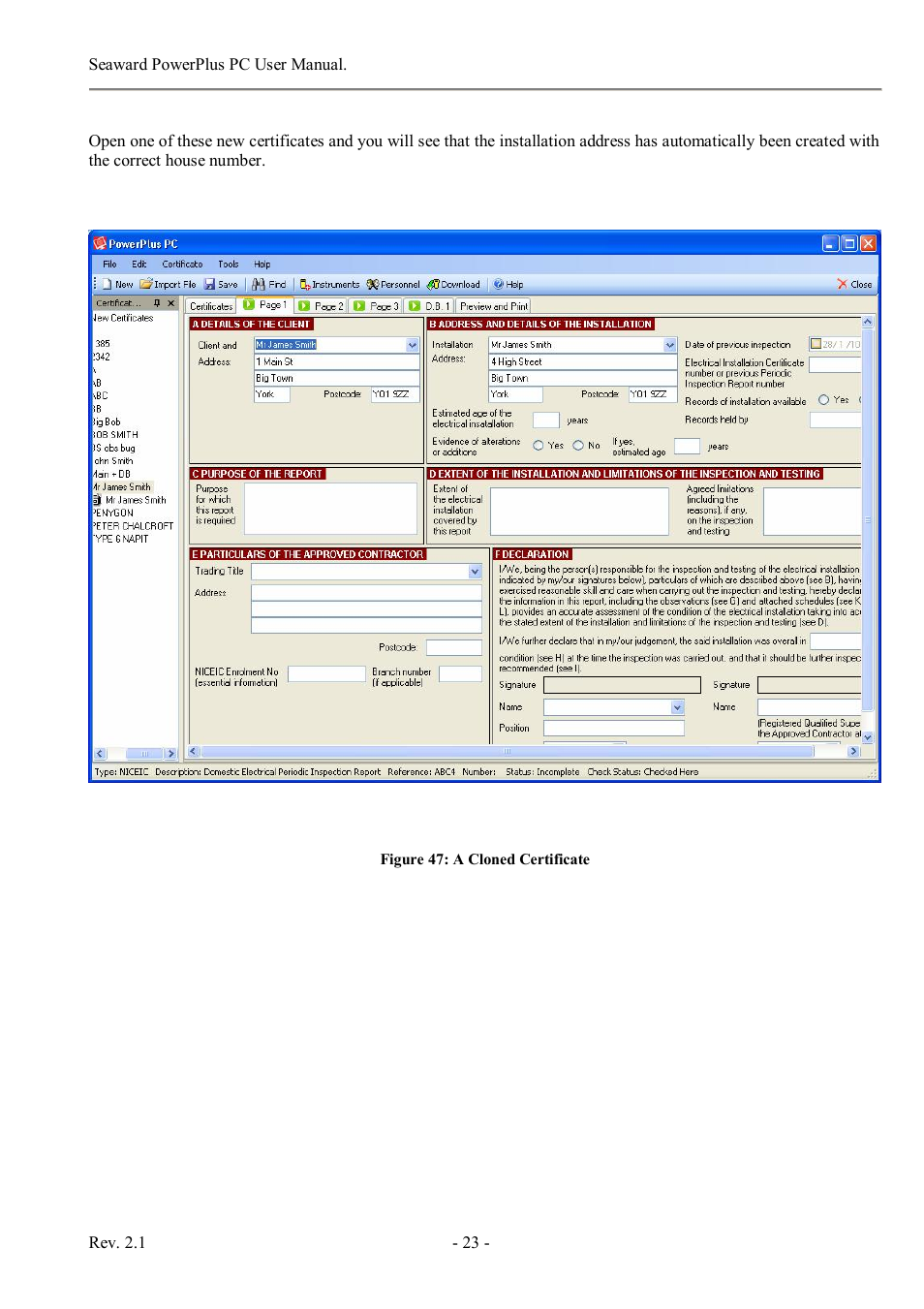Expand the Installation name dropdown

[670, 345]
